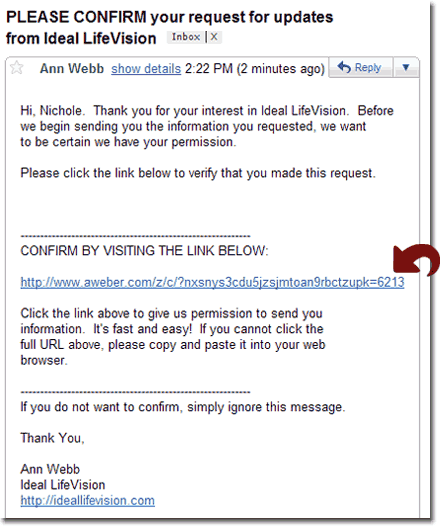441x532 pixels.
Task: Click the Thank You closing text
Action: click(52, 438)
